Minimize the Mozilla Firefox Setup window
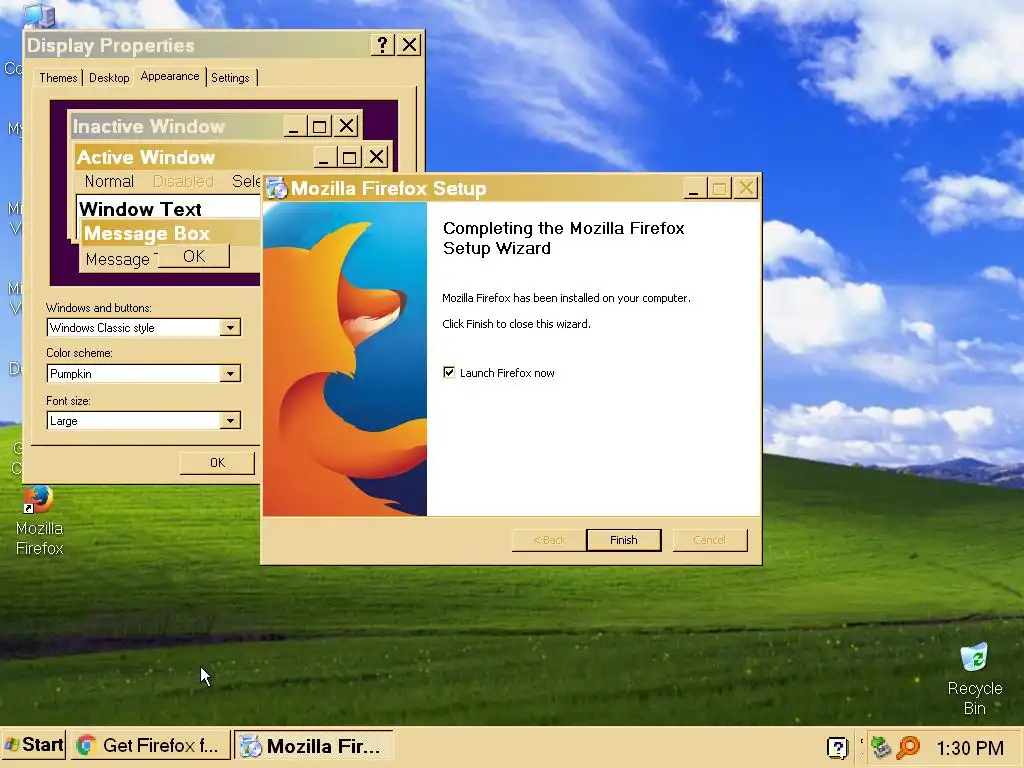The height and width of the screenshot is (768, 1024). [694, 189]
